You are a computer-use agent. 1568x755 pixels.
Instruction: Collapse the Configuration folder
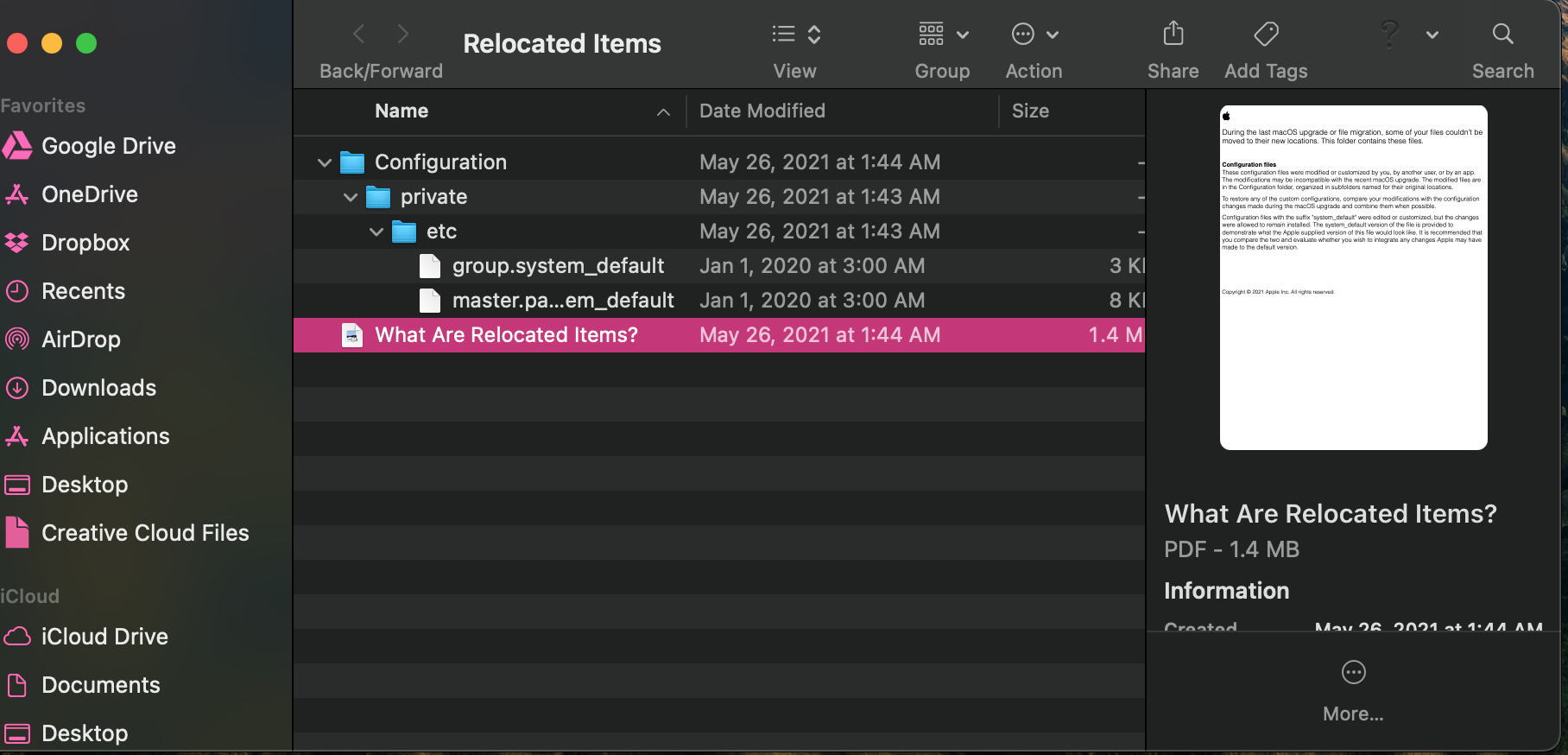pyautogui.click(x=325, y=162)
